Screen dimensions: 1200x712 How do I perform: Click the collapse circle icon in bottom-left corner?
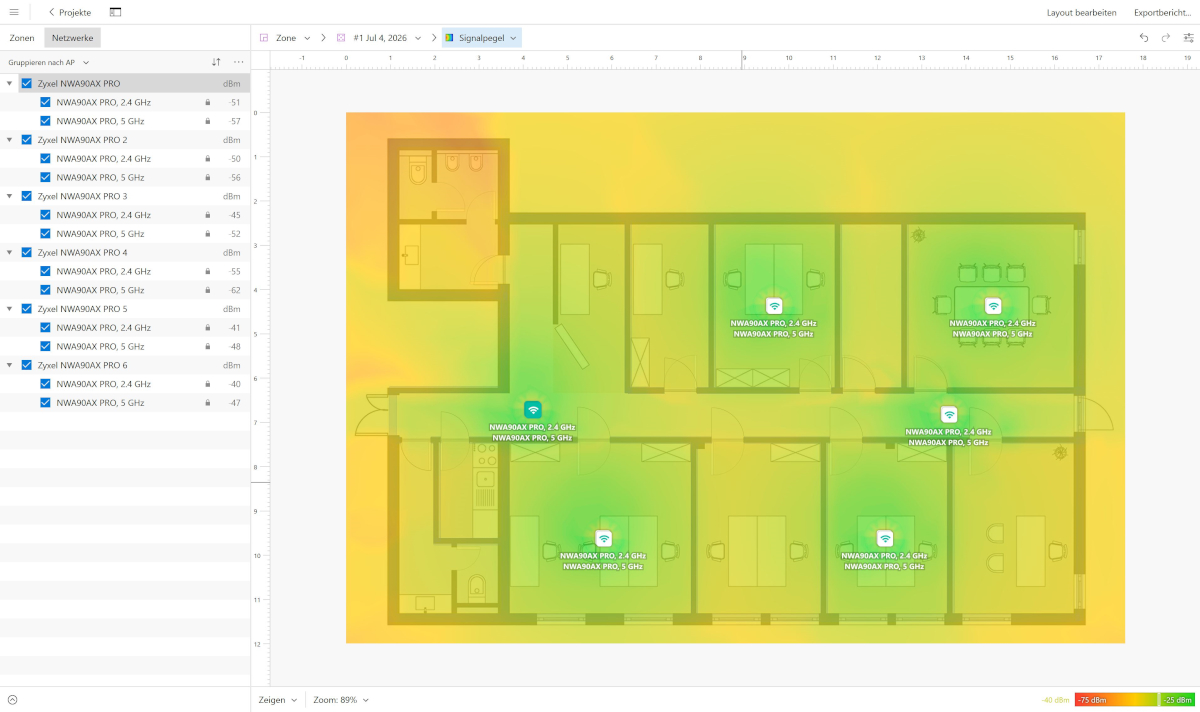[13, 700]
